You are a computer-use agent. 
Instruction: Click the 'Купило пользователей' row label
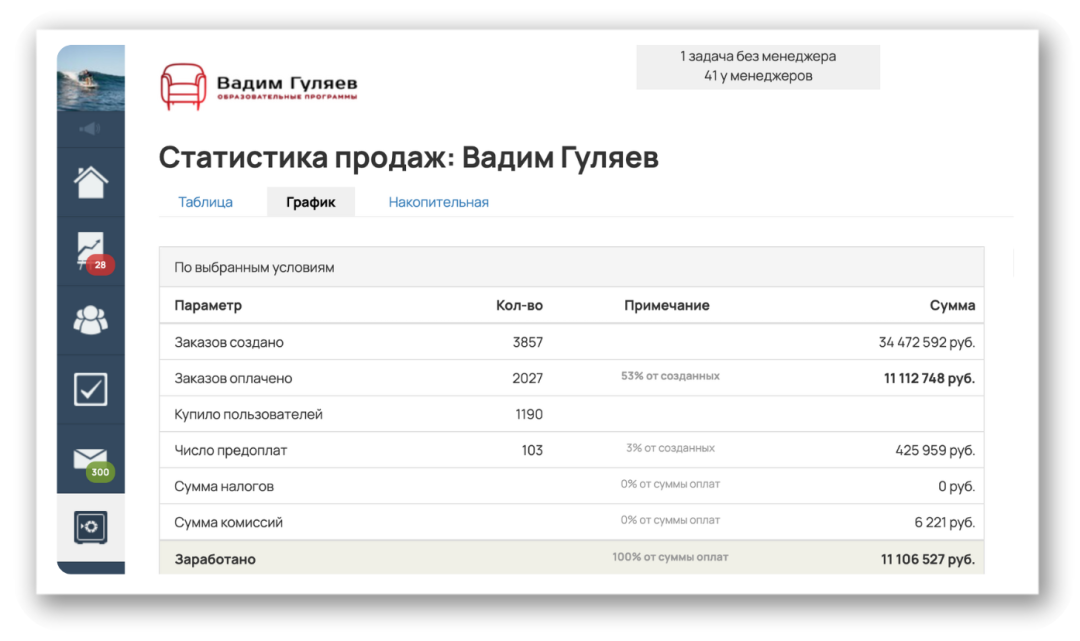click(248, 414)
